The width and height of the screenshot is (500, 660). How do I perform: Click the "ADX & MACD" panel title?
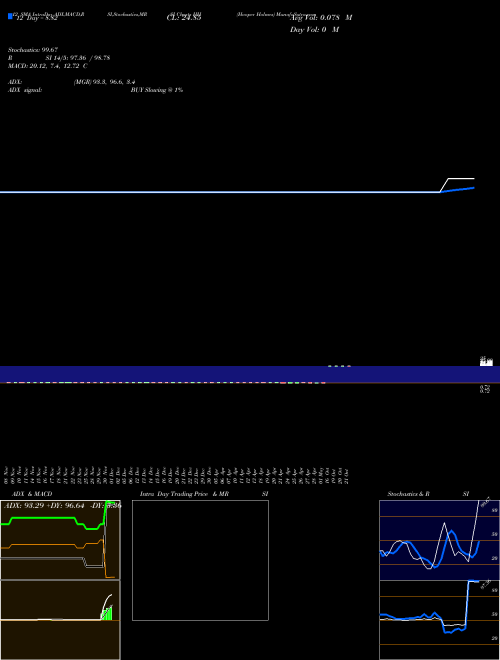click(x=32, y=494)
